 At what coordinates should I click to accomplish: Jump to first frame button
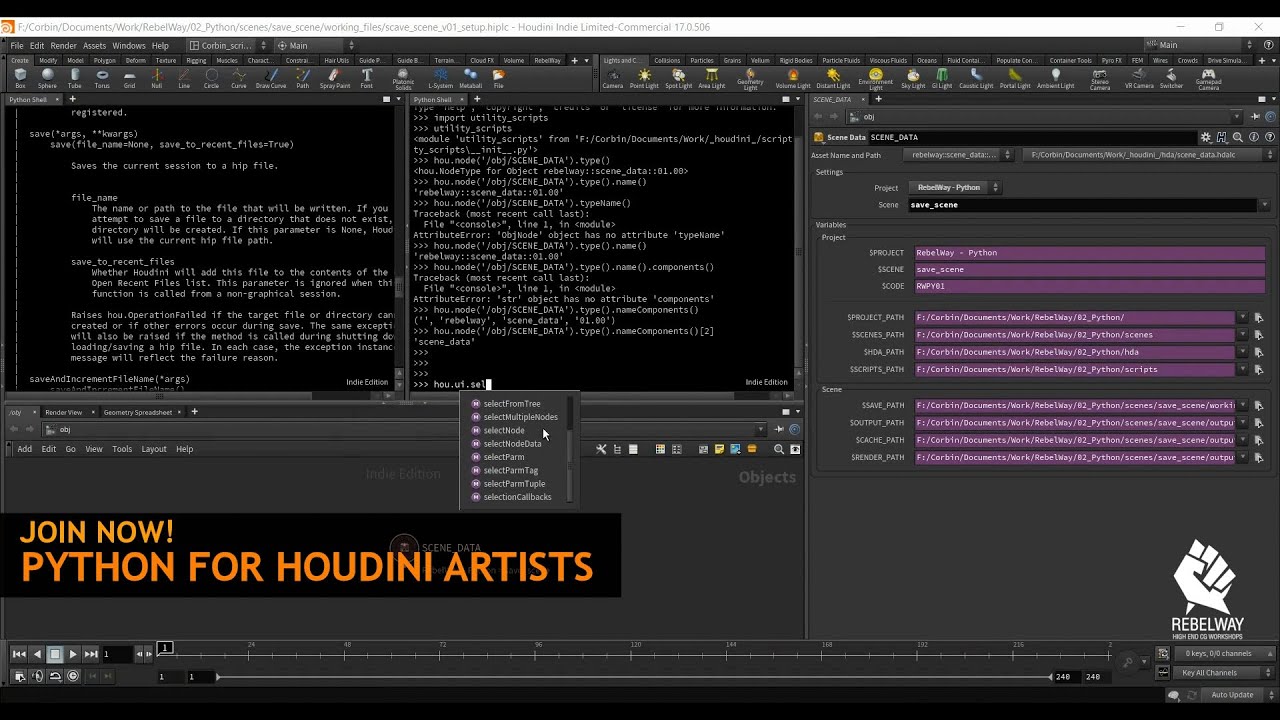coord(19,654)
